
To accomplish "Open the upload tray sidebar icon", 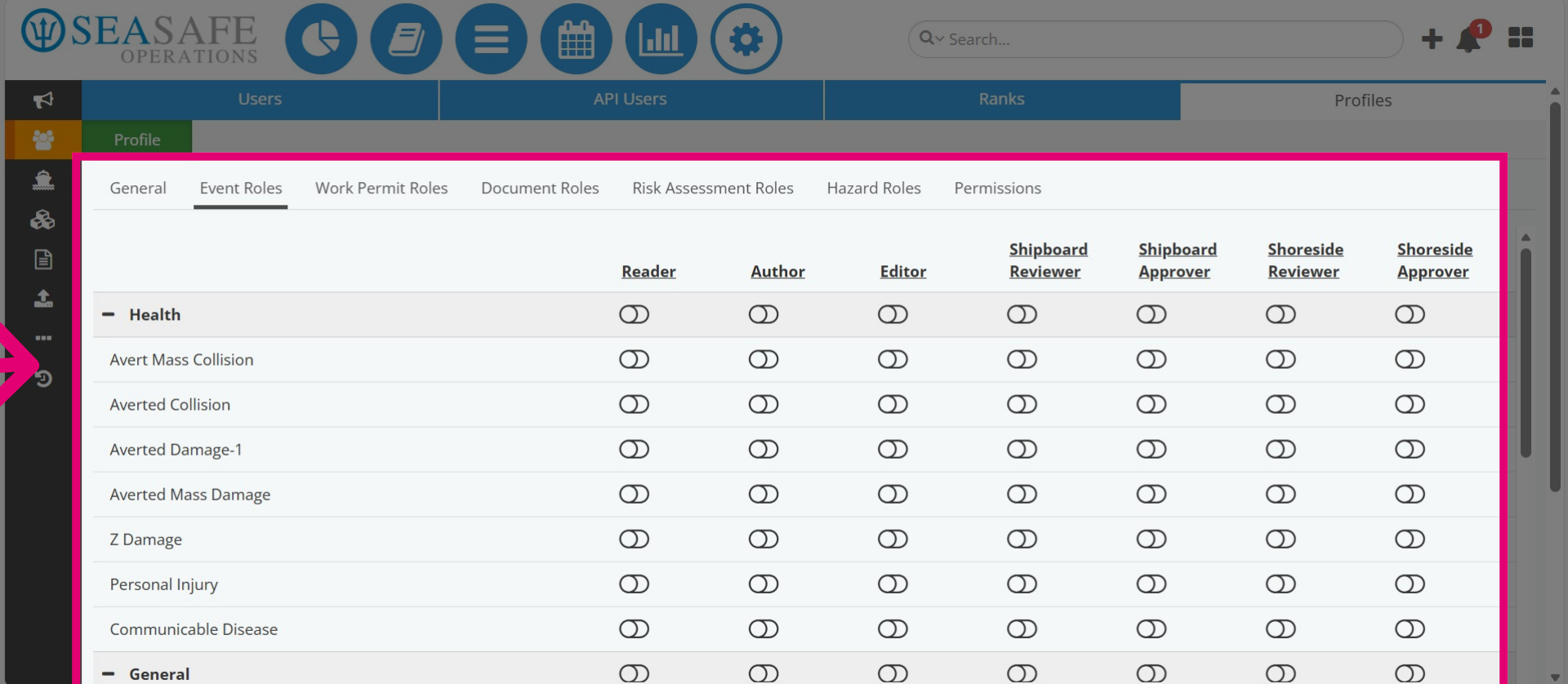I will tap(43, 299).
